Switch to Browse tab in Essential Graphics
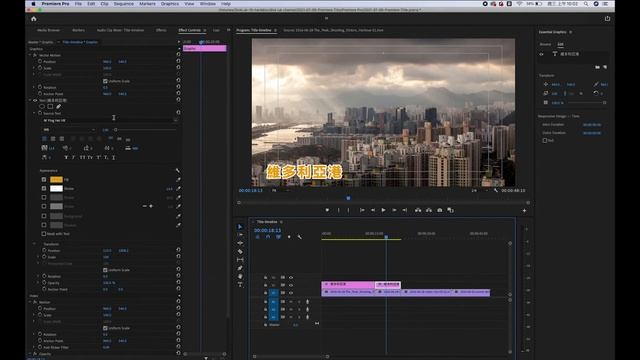The height and width of the screenshot is (360, 640). coord(545,44)
